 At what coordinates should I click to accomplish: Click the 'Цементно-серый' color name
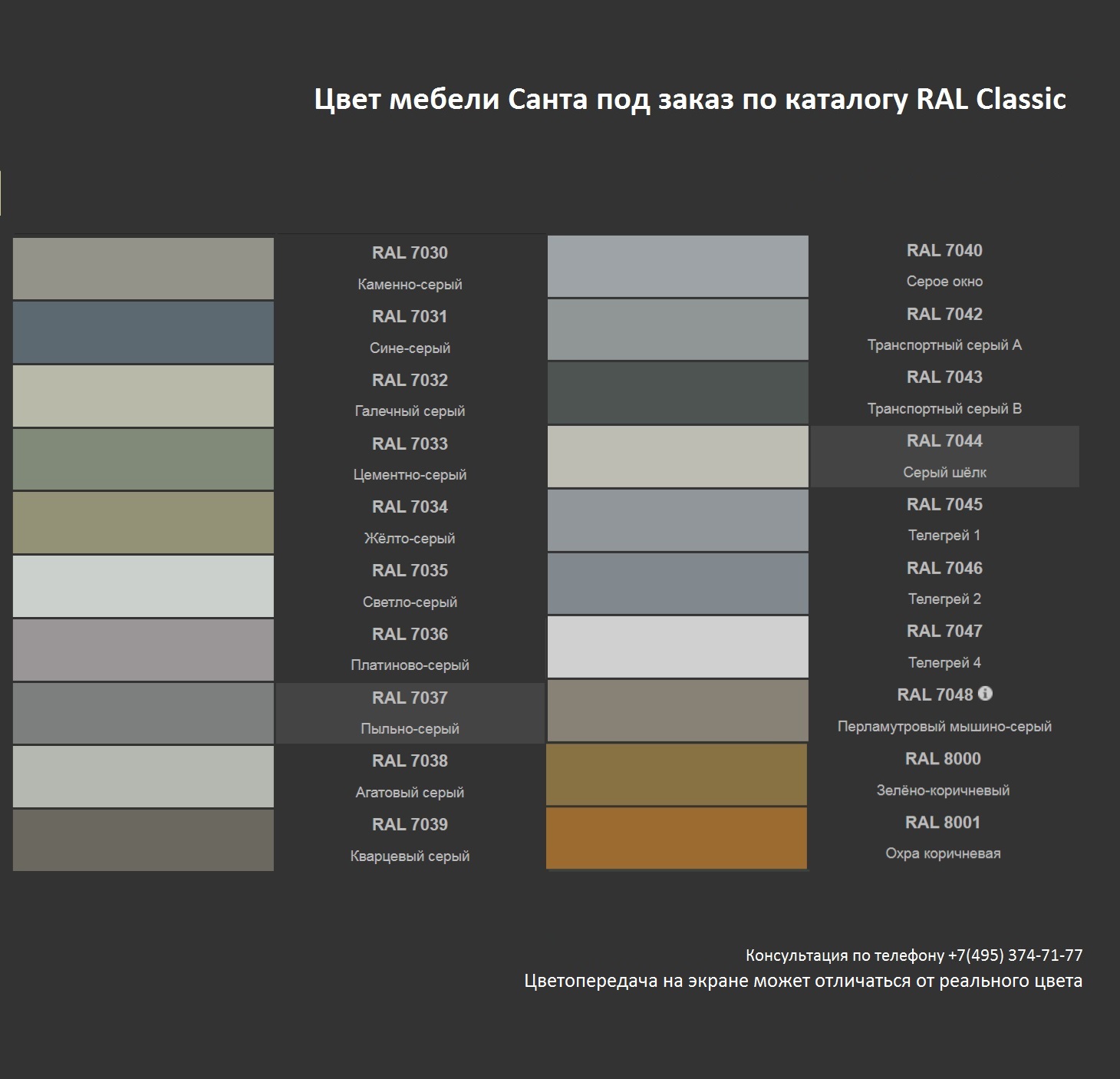click(410, 475)
